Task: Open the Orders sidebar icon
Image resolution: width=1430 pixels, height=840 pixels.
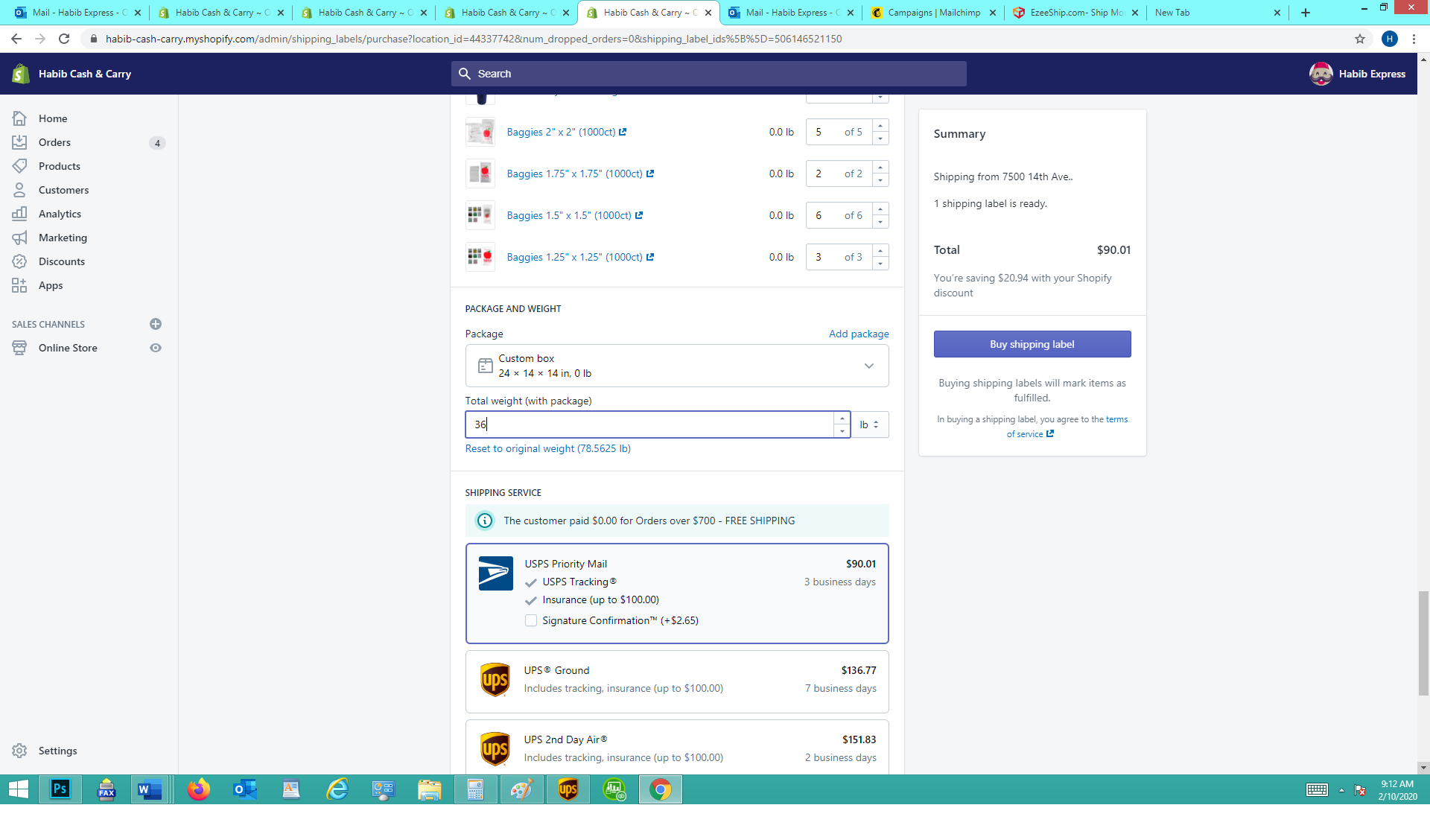Action: pyautogui.click(x=19, y=142)
